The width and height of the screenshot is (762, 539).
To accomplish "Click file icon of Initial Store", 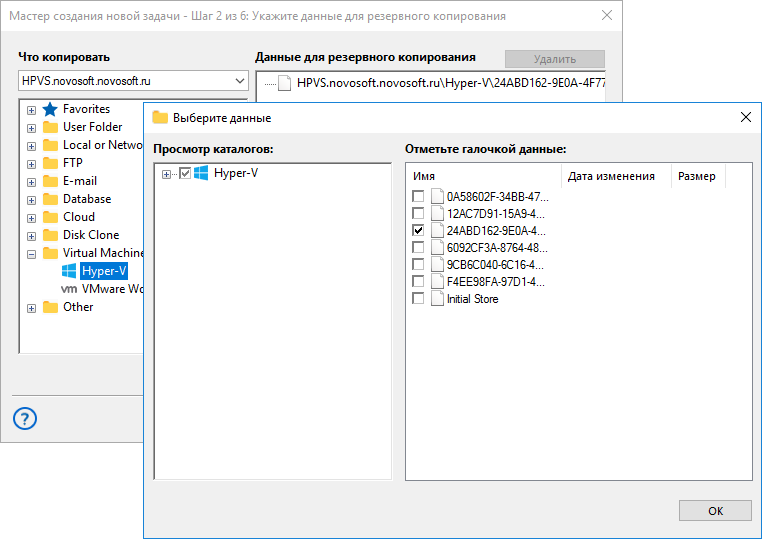I will pyautogui.click(x=437, y=298).
